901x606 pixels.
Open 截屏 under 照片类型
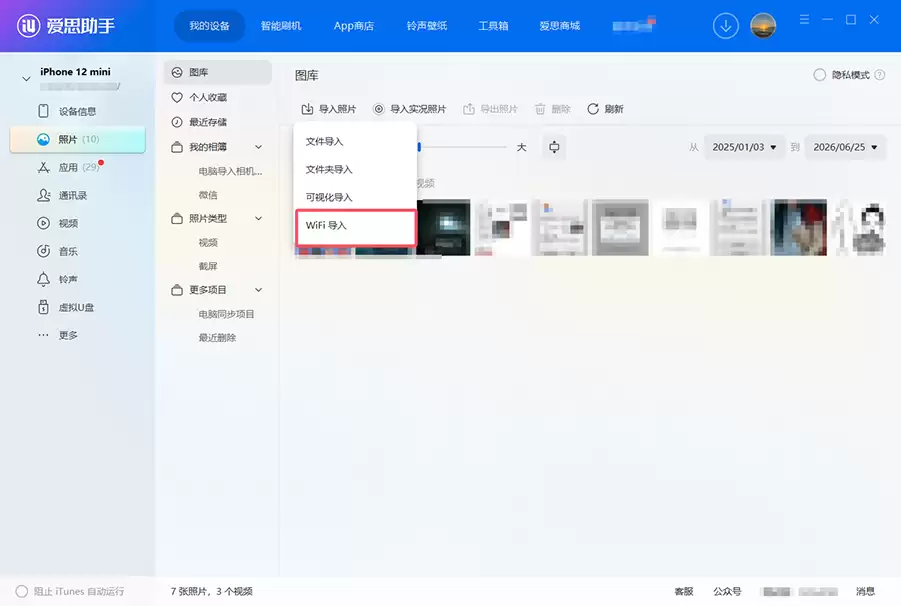click(x=208, y=266)
